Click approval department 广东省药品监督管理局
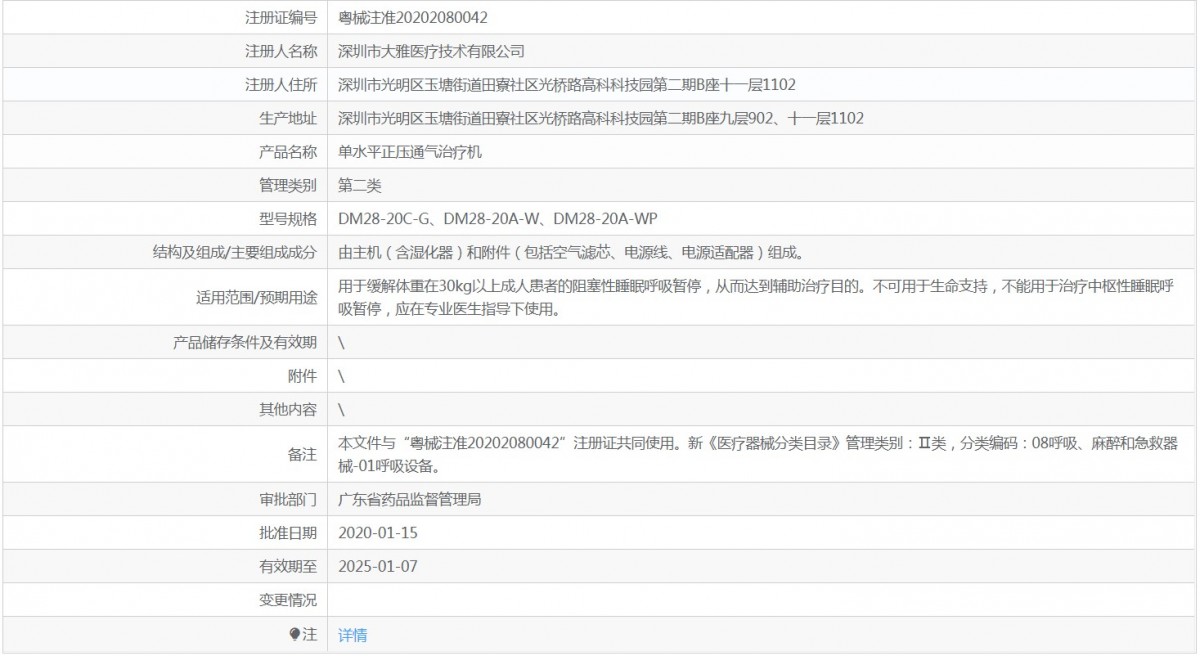Screen dimensions: 1200x656 410,499
